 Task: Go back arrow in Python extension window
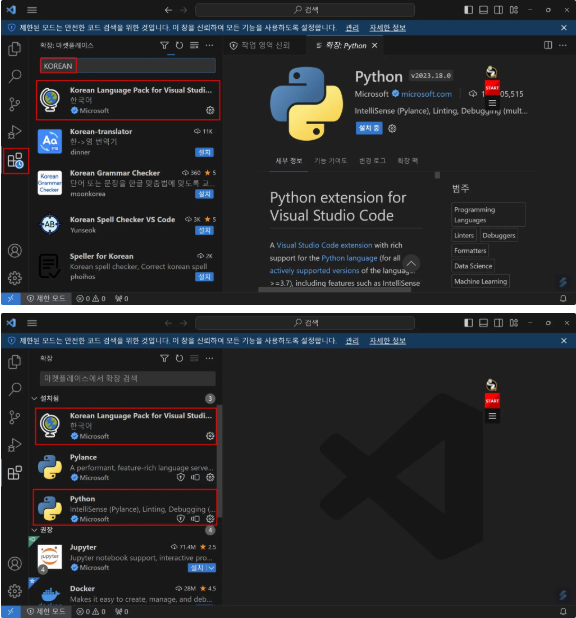click(x=168, y=10)
